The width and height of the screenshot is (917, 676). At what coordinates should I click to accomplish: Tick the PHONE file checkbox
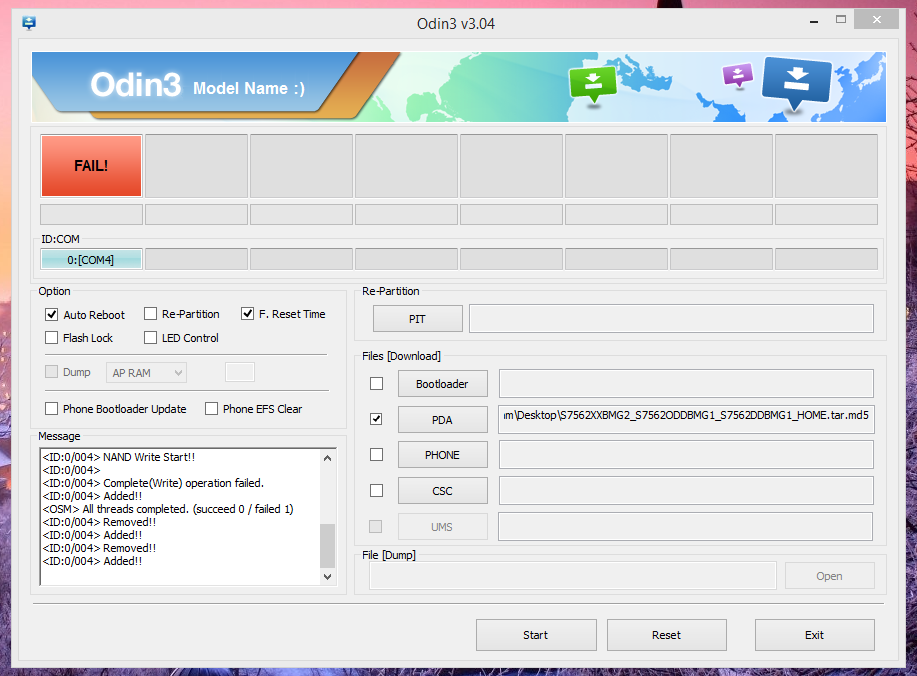[377, 454]
